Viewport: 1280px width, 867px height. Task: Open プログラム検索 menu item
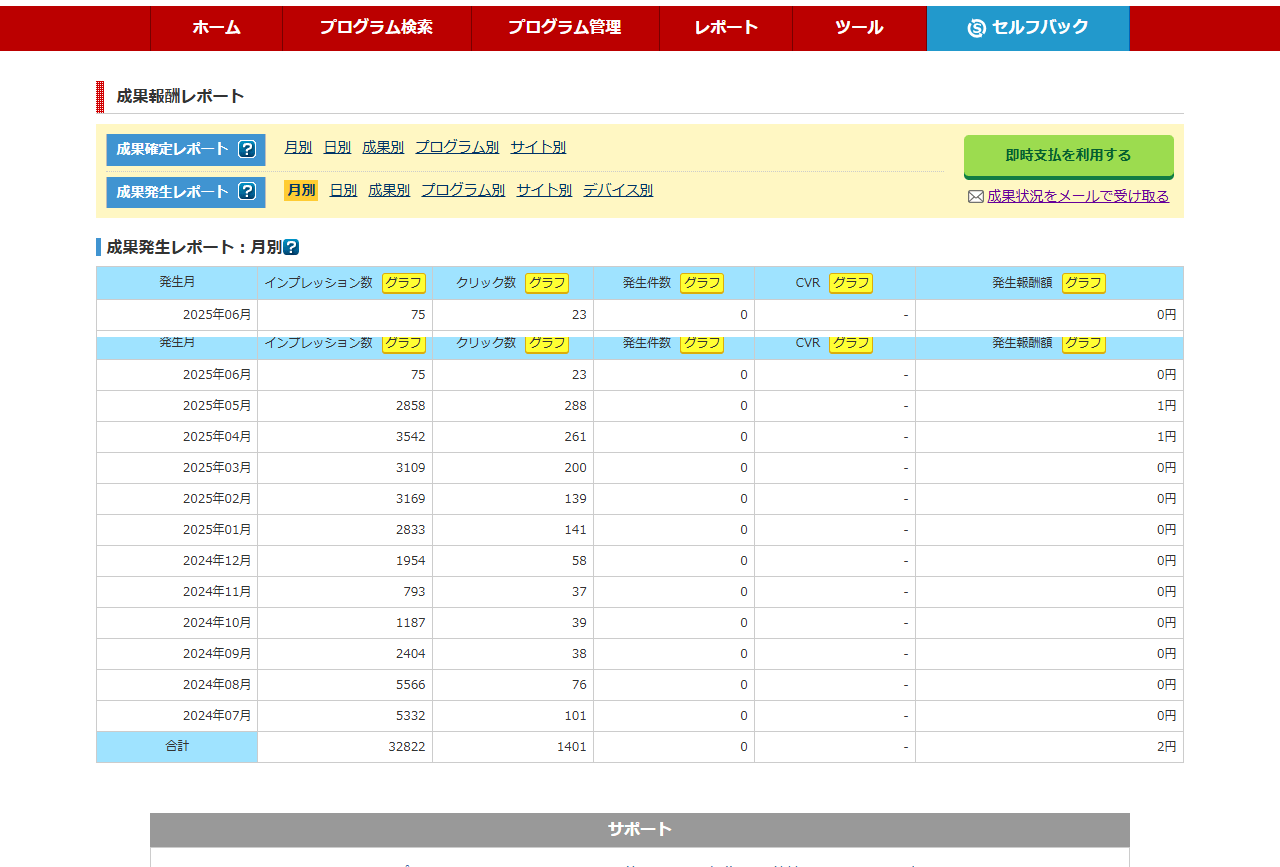(376, 28)
